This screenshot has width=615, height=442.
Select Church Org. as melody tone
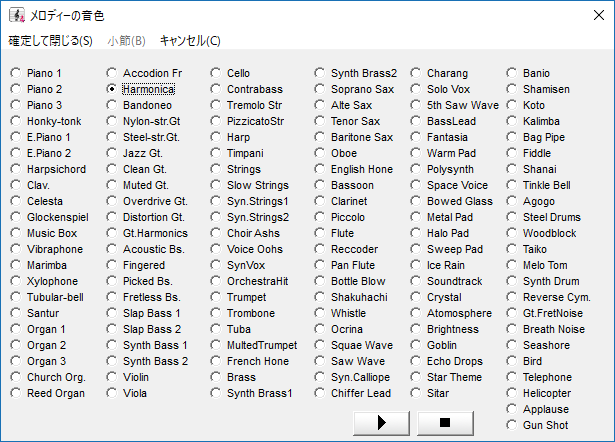tap(16, 377)
